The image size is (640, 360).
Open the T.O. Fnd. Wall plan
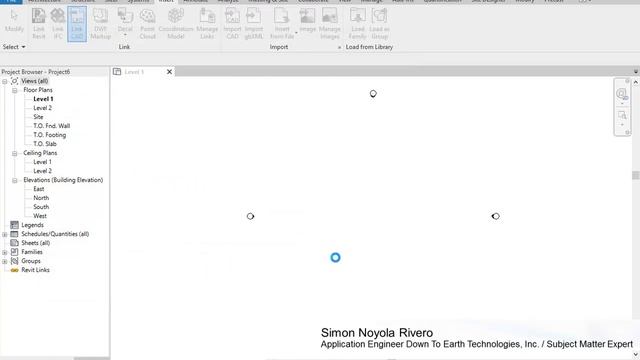pyautogui.click(x=52, y=126)
